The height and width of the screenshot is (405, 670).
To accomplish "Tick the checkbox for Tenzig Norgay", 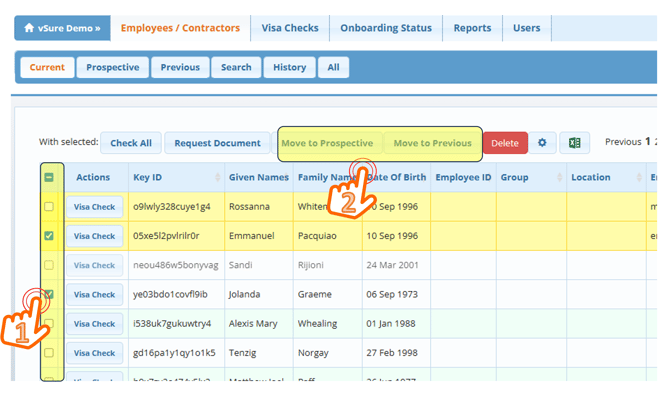I will tap(48, 353).
